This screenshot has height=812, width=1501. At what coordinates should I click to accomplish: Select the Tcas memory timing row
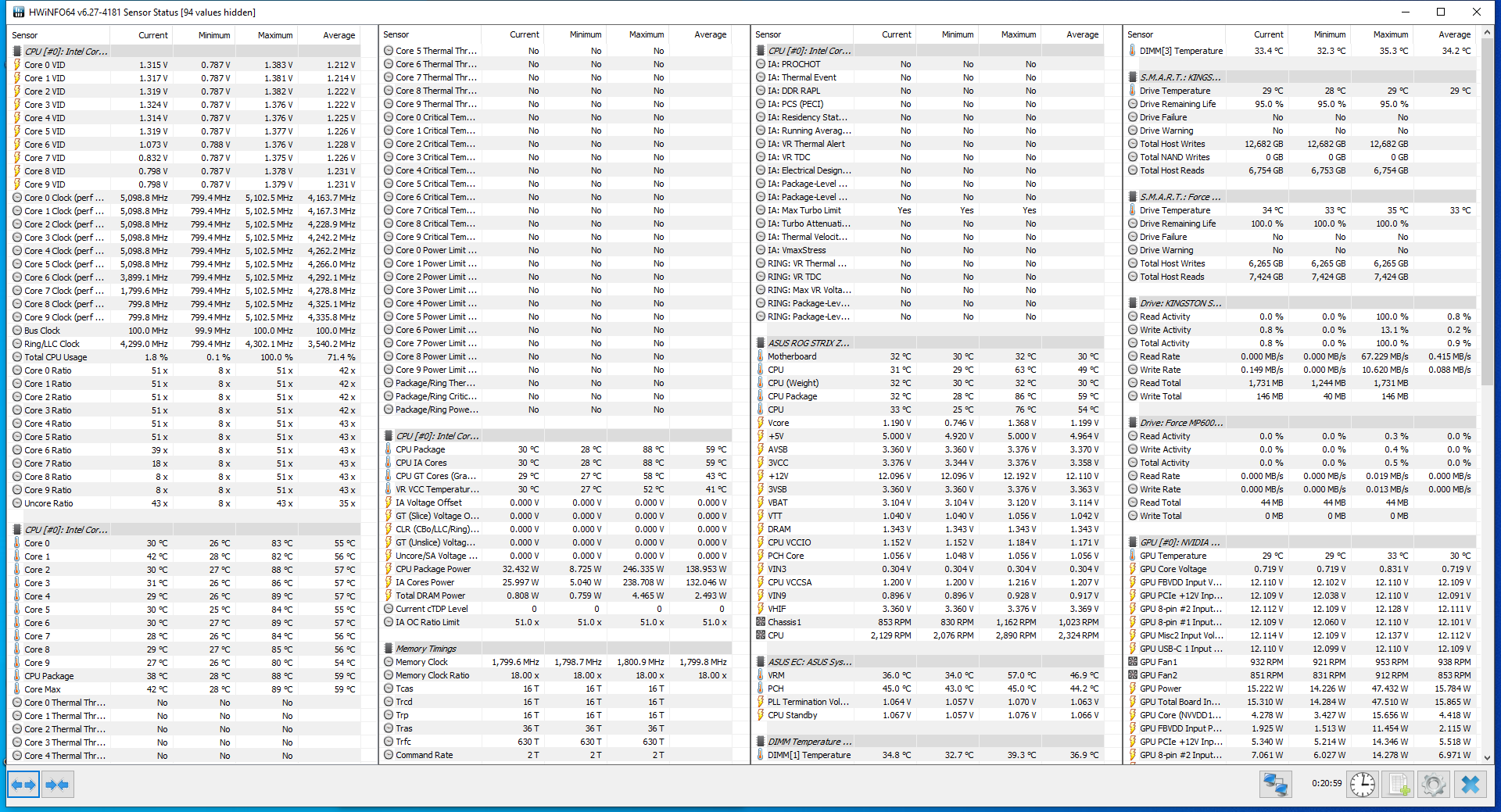point(557,689)
